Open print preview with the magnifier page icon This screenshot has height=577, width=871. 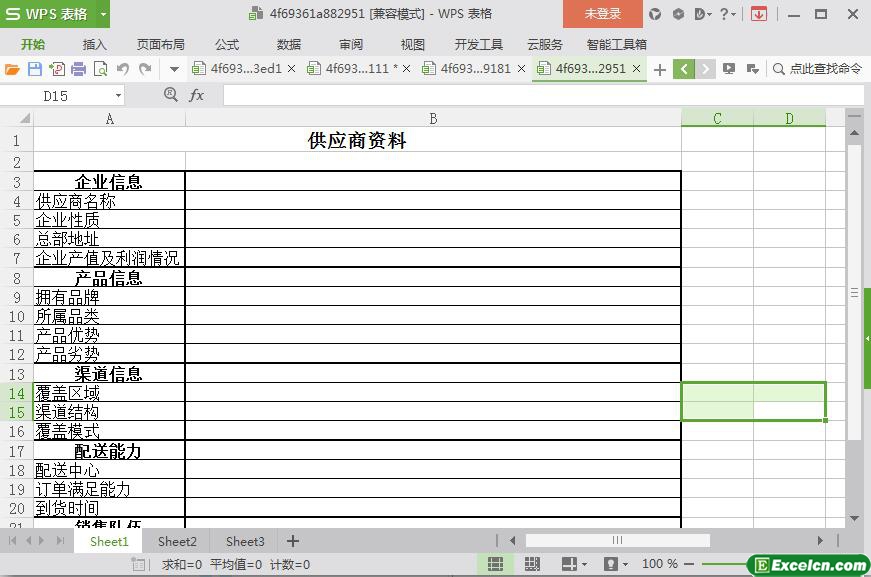(101, 69)
